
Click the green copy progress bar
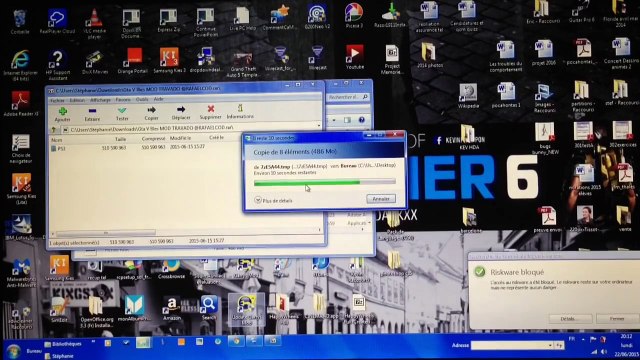click(x=324, y=182)
